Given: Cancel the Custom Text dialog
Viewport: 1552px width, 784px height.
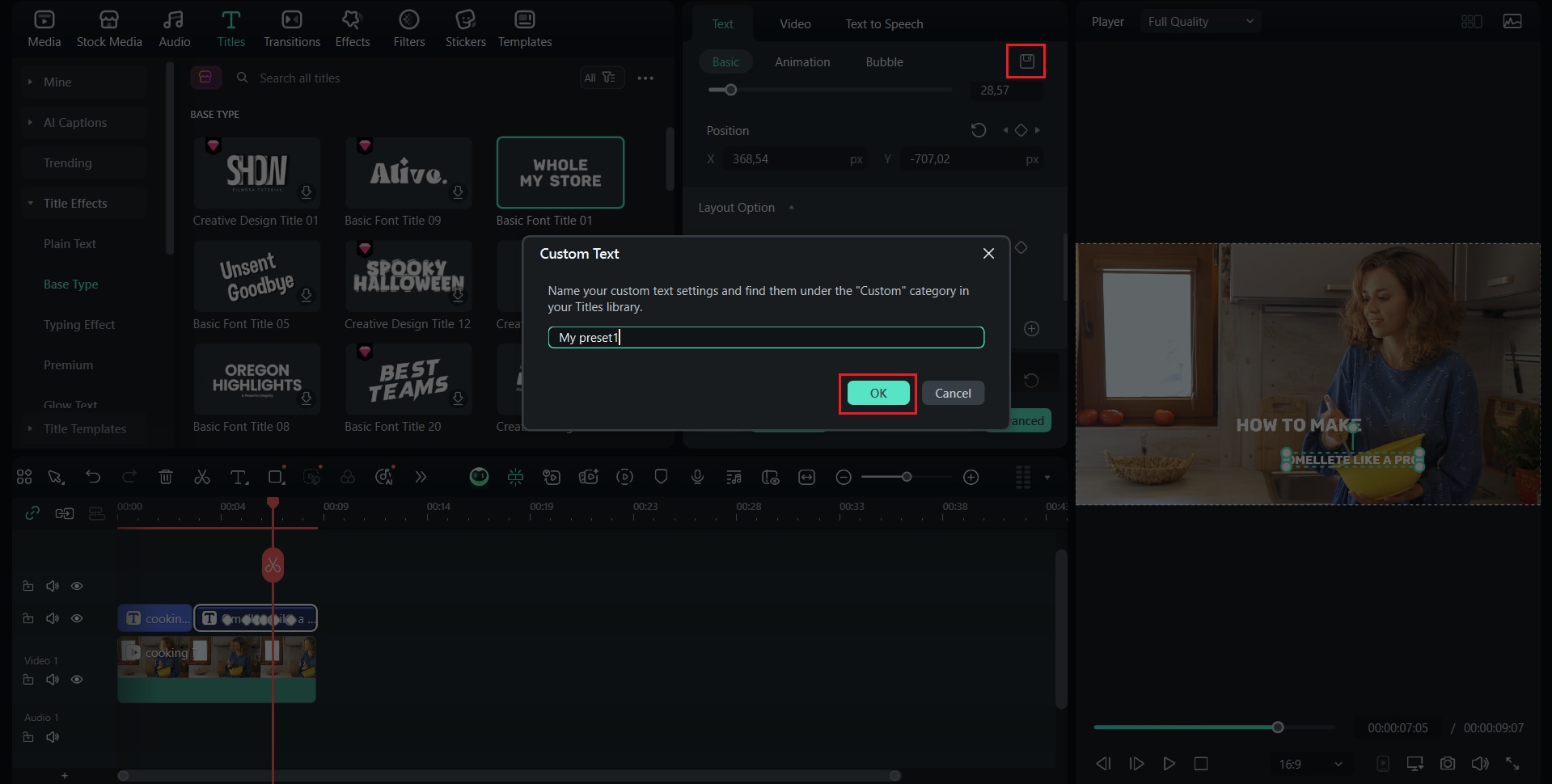Looking at the screenshot, I should tap(953, 393).
